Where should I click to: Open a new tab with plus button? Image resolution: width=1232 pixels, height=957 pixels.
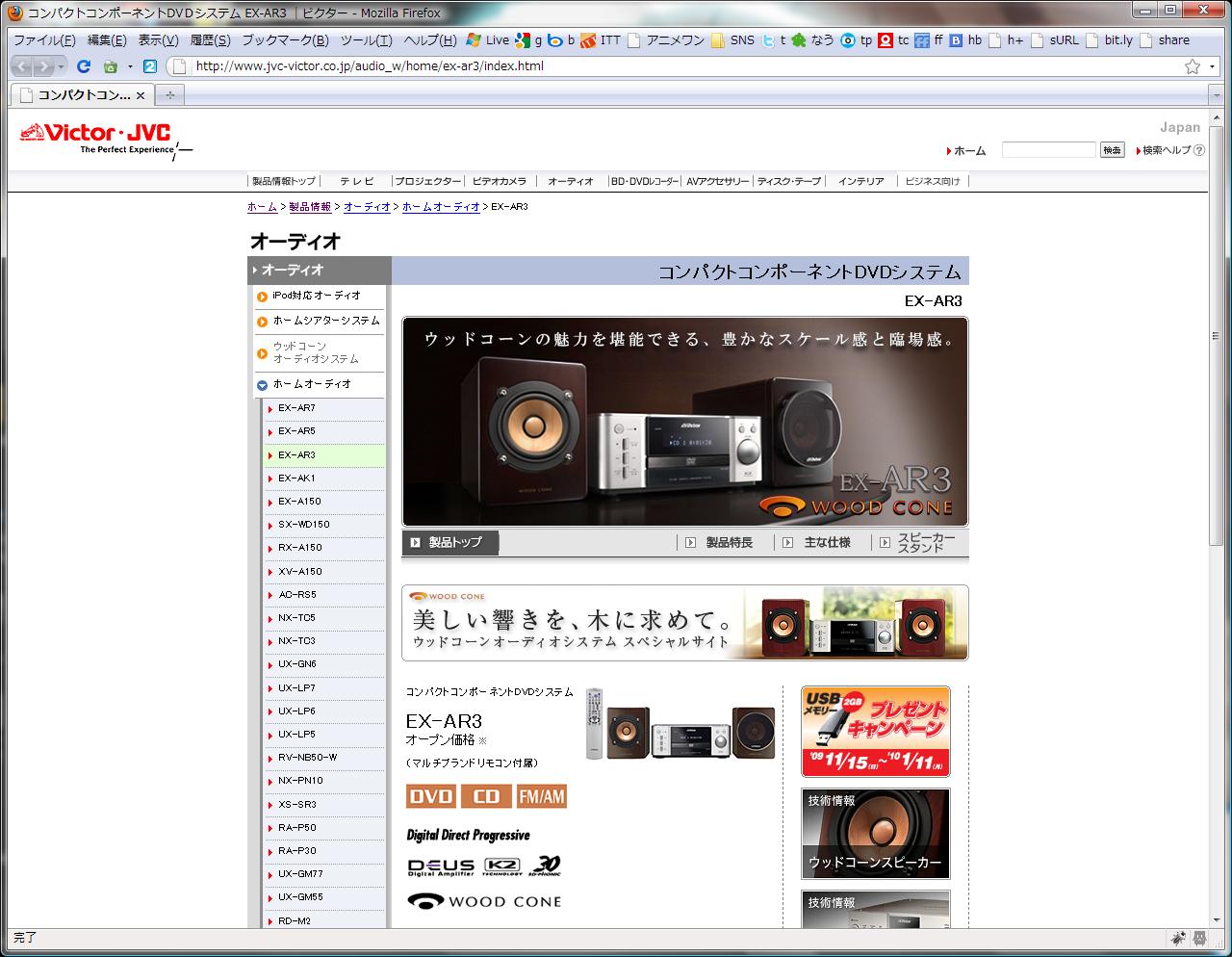(169, 94)
